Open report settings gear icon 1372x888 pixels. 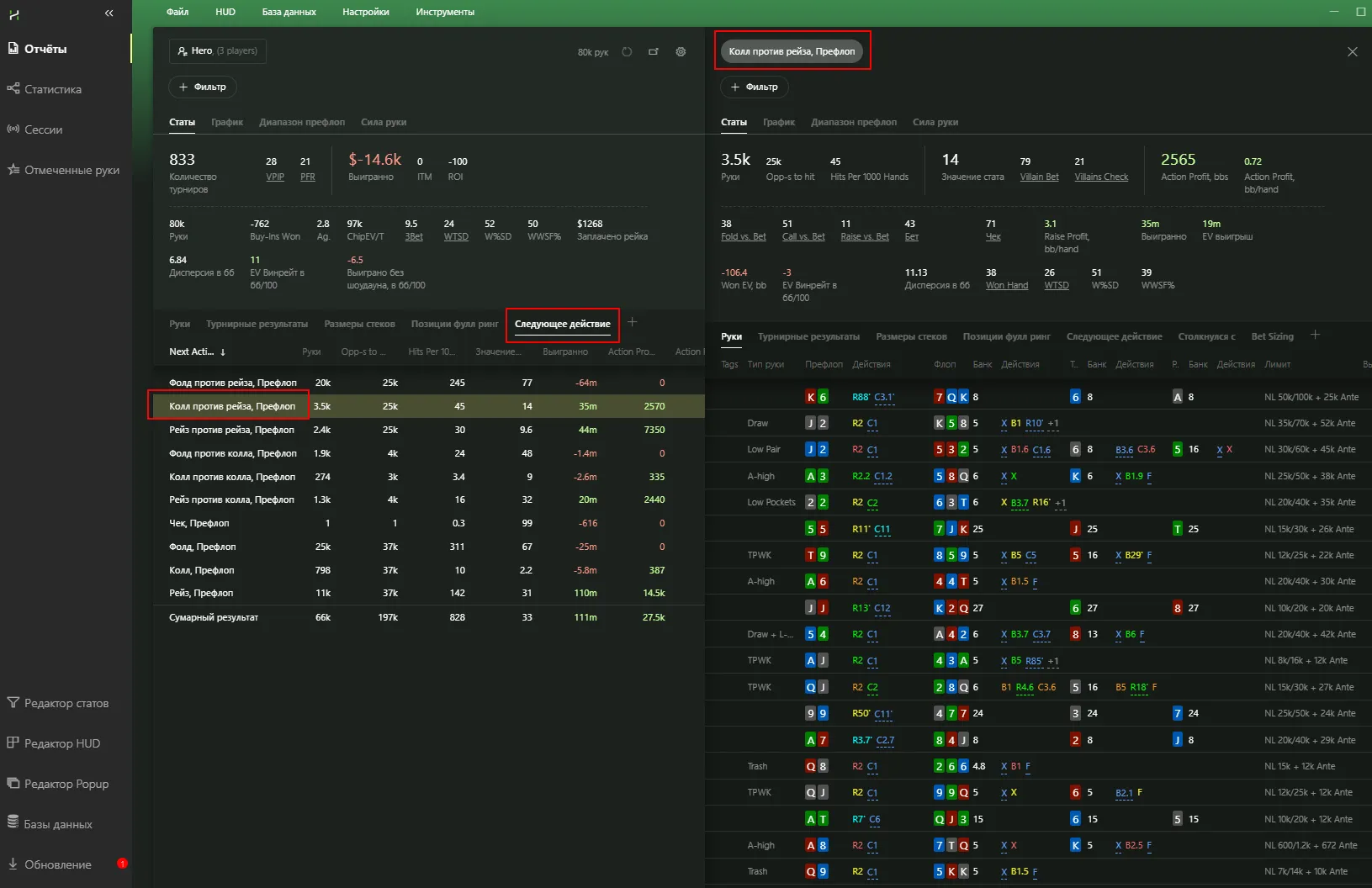[681, 52]
